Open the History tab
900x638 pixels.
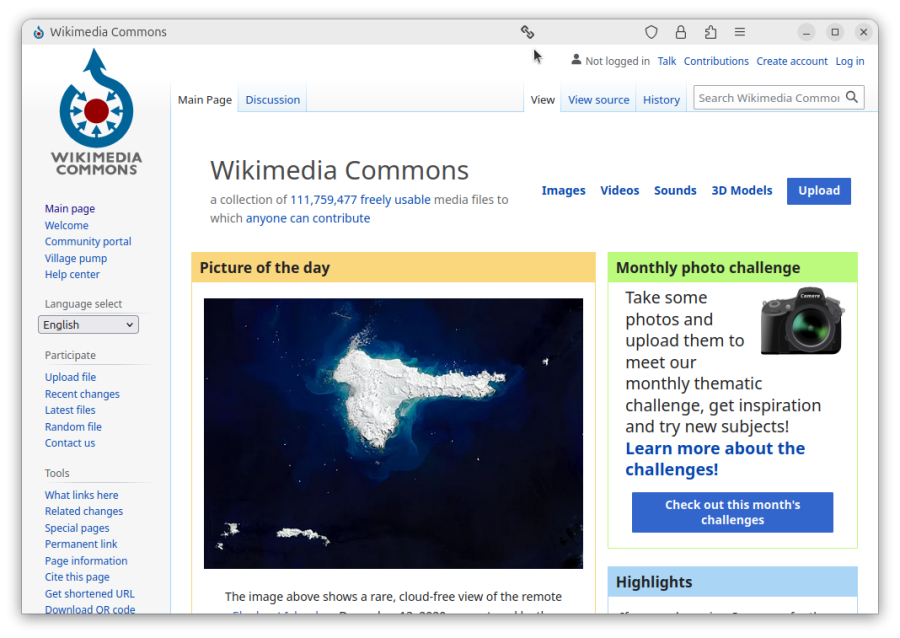tap(661, 100)
